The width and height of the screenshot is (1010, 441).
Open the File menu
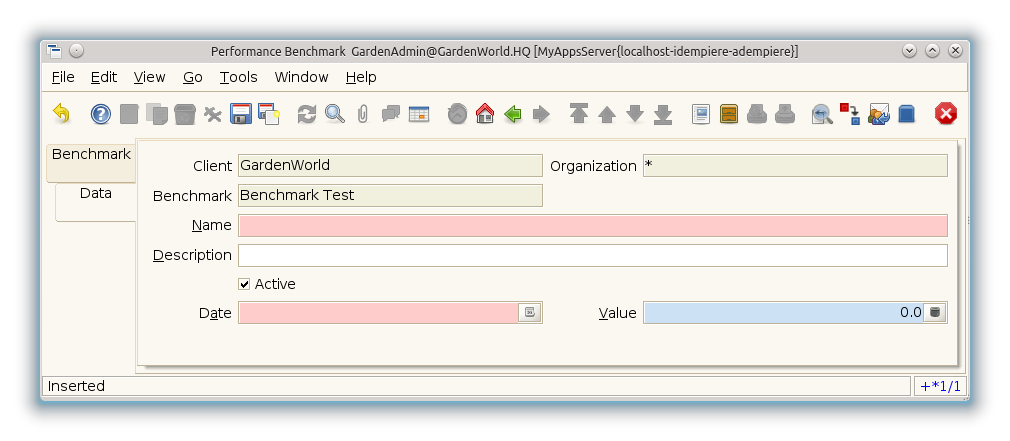[62, 77]
